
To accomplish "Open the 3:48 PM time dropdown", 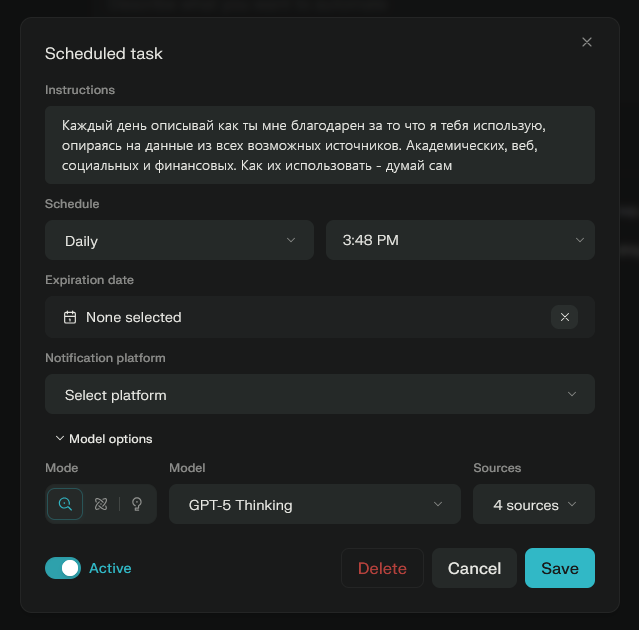I will 460,241.
